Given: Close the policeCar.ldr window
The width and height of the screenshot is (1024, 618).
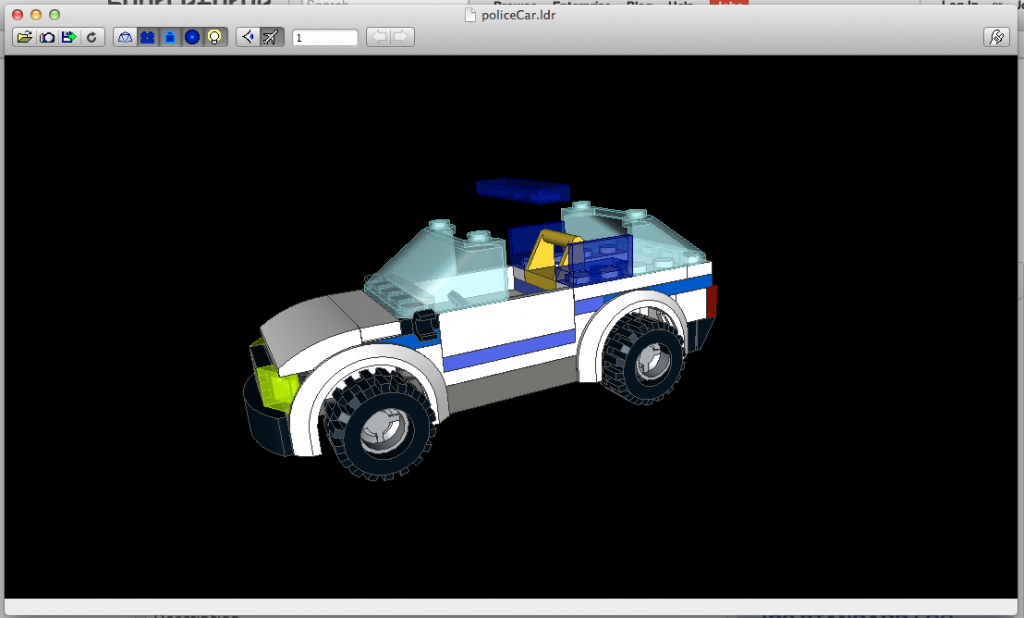Looking at the screenshot, I should pos(18,14).
